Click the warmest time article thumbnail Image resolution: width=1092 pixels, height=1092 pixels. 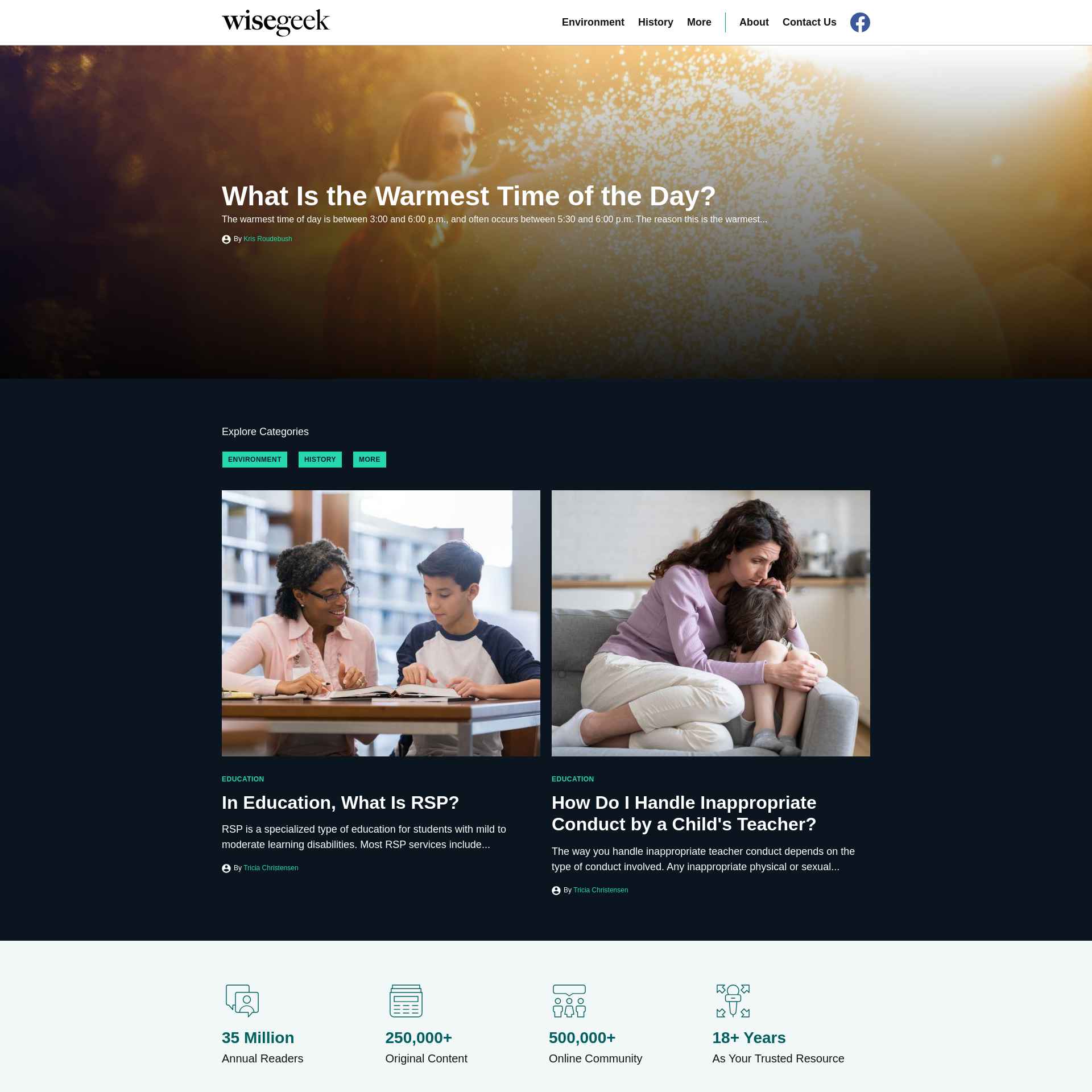(546, 211)
